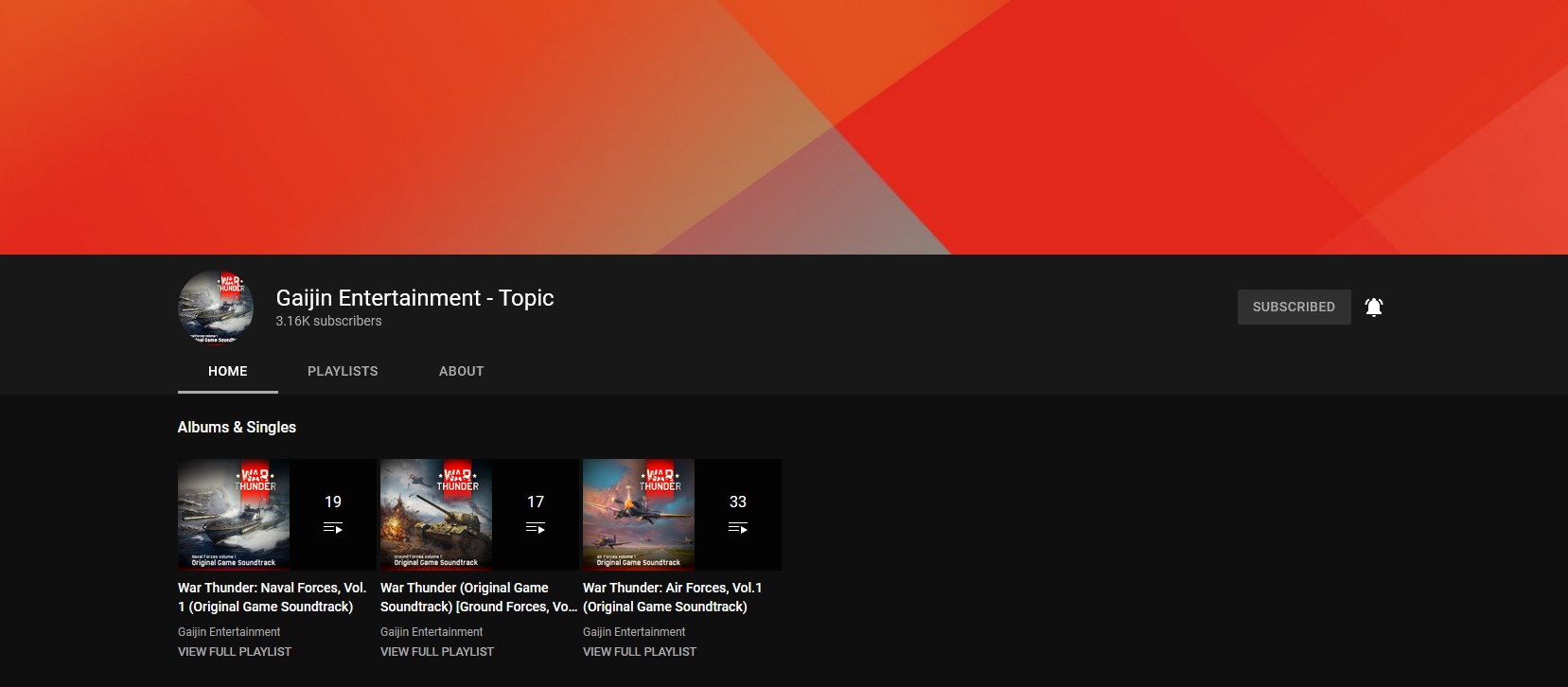Viewport: 1568px width, 687px height.
Task: Switch to the HOME tab
Action: (228, 371)
